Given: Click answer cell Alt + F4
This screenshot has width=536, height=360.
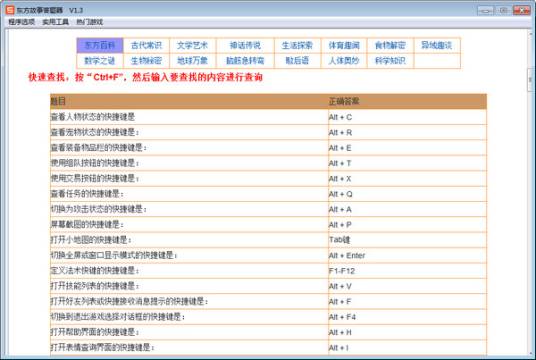Looking at the screenshot, I should [x=407, y=317].
